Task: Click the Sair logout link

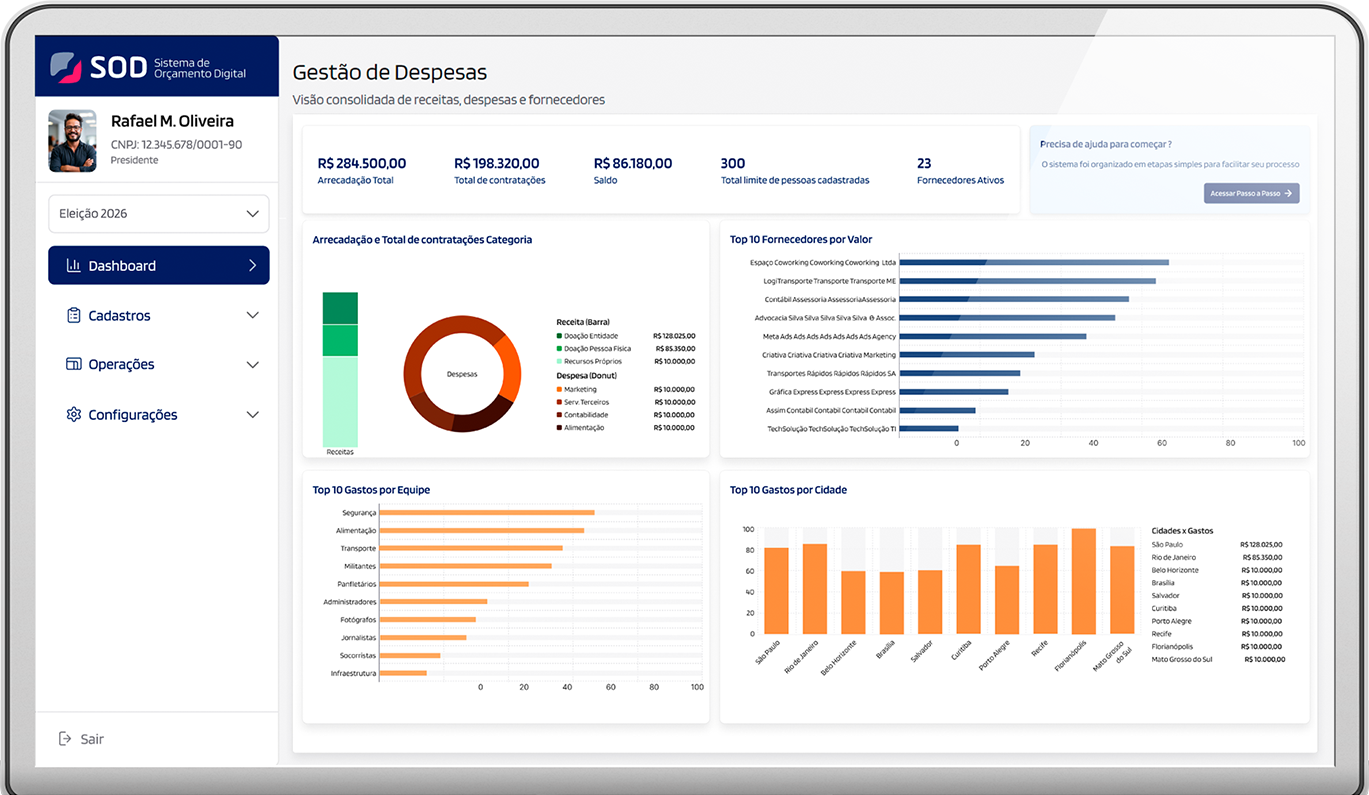Action: point(81,739)
